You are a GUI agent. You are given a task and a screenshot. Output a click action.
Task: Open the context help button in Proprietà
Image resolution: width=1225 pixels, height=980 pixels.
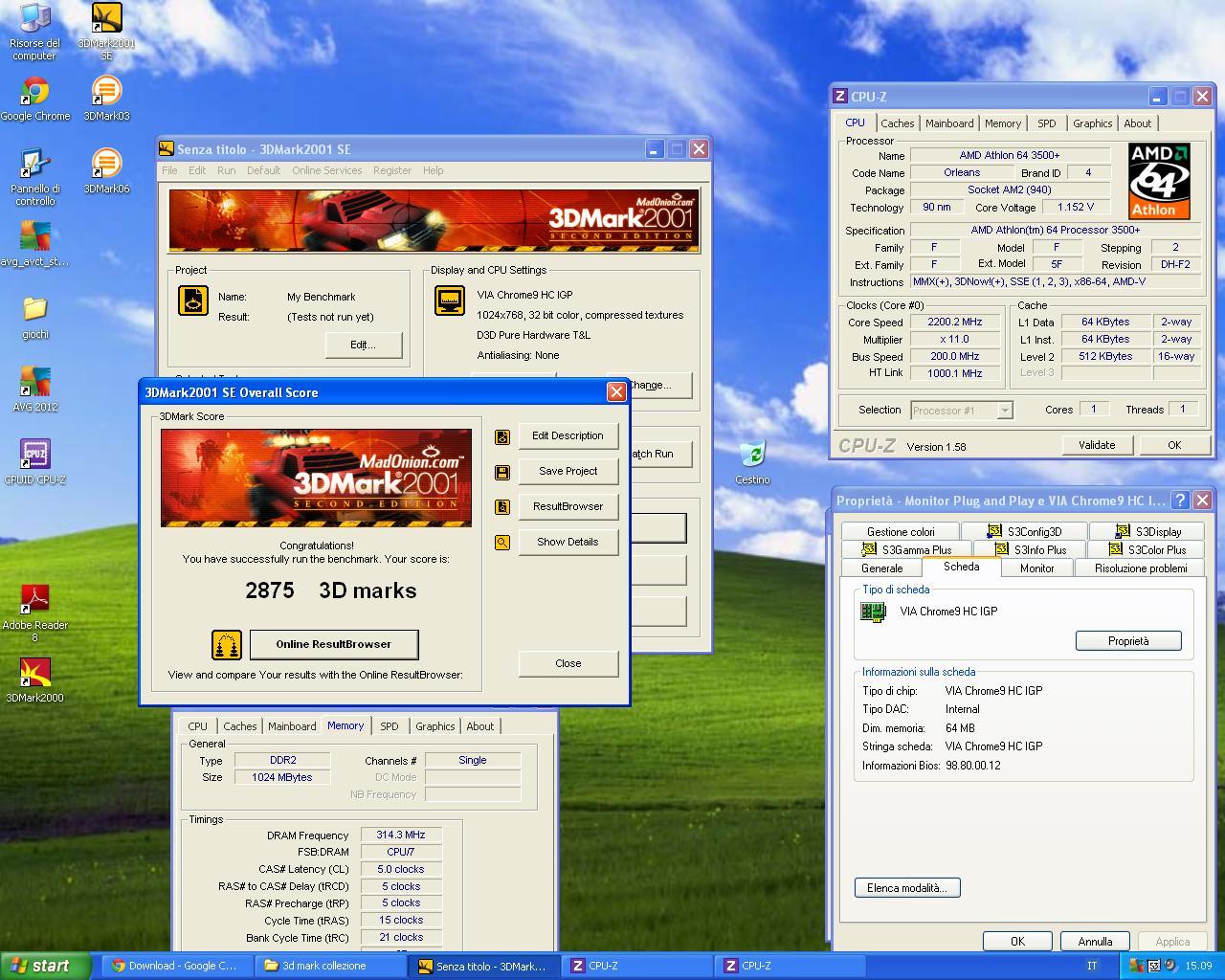coord(1180,501)
